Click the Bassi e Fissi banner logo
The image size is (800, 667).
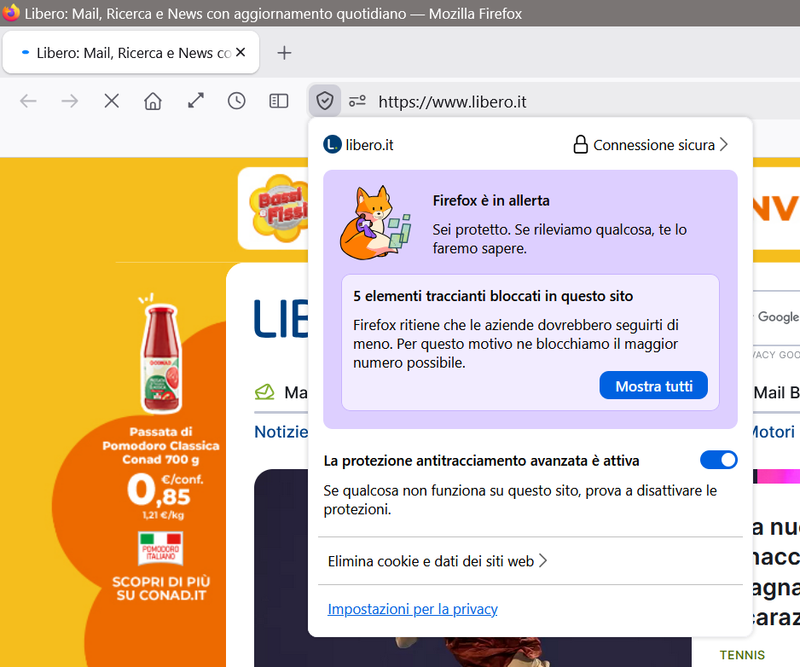tap(278, 208)
